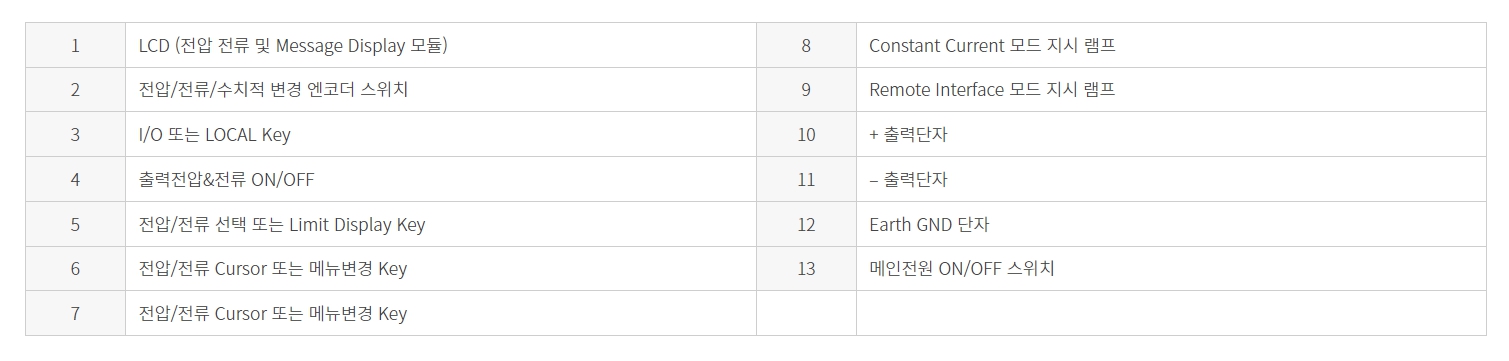Click the LCD Message Display row text
Image resolution: width=1509 pixels, height=361 pixels.
(x=293, y=45)
